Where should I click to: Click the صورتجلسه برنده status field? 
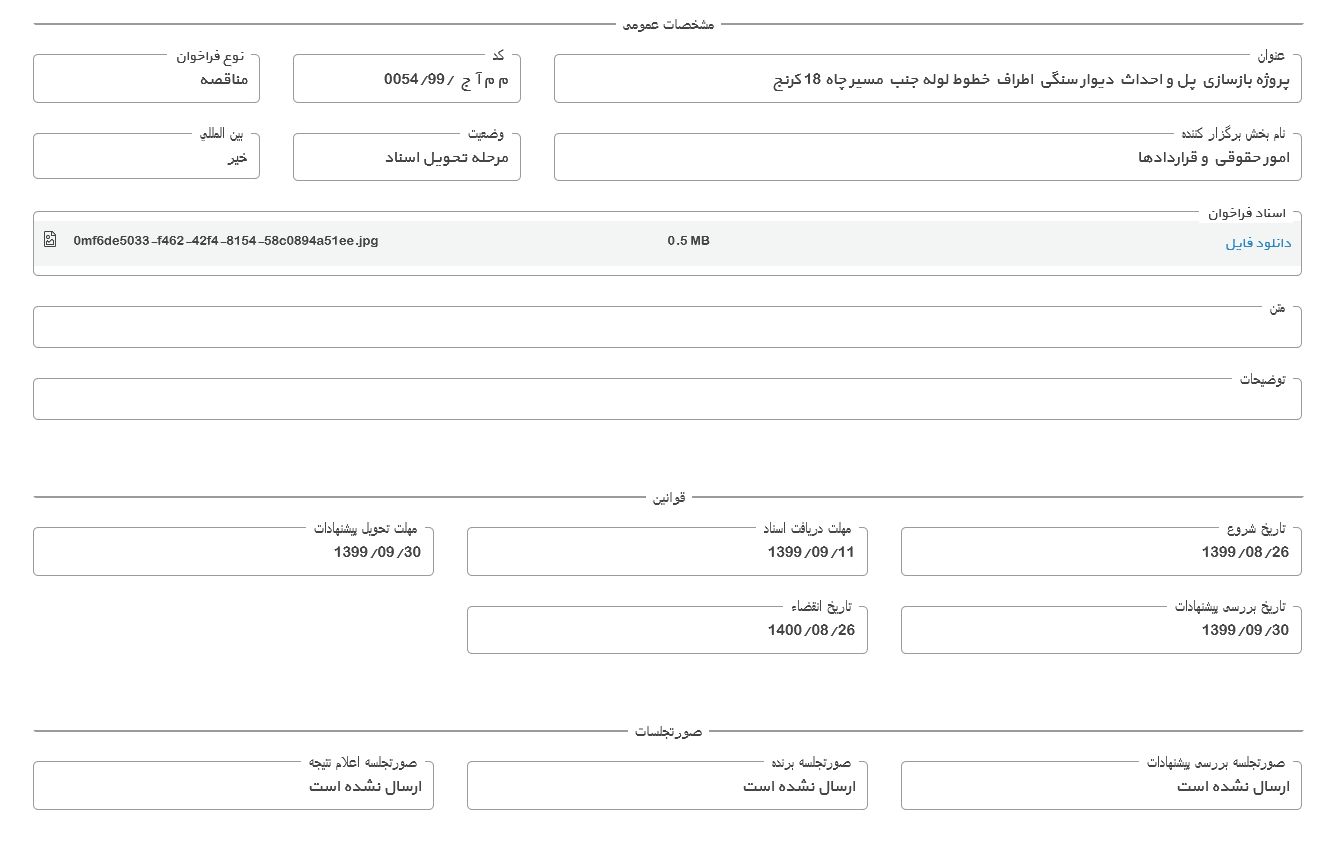(x=667, y=786)
